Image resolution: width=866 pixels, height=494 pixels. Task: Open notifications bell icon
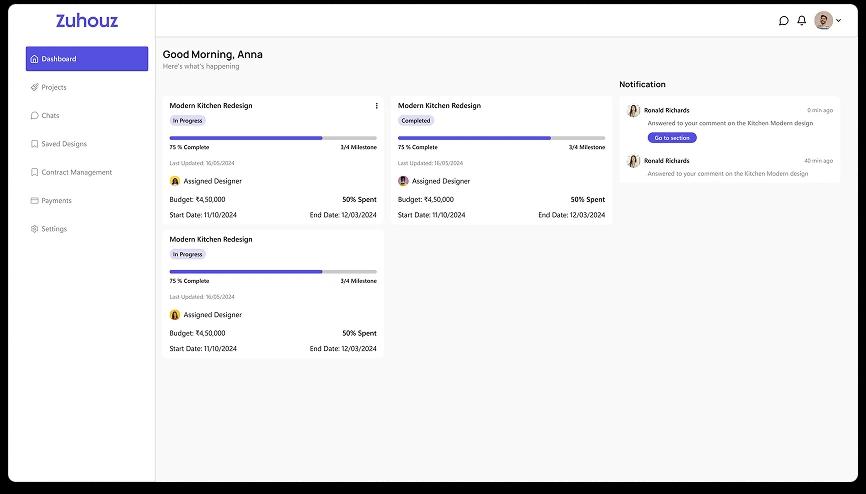(801, 21)
